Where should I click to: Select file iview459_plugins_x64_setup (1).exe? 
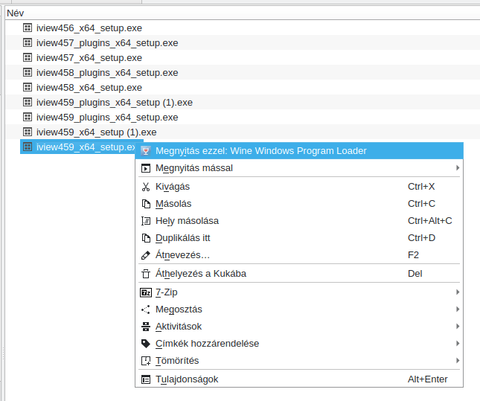tap(114, 102)
